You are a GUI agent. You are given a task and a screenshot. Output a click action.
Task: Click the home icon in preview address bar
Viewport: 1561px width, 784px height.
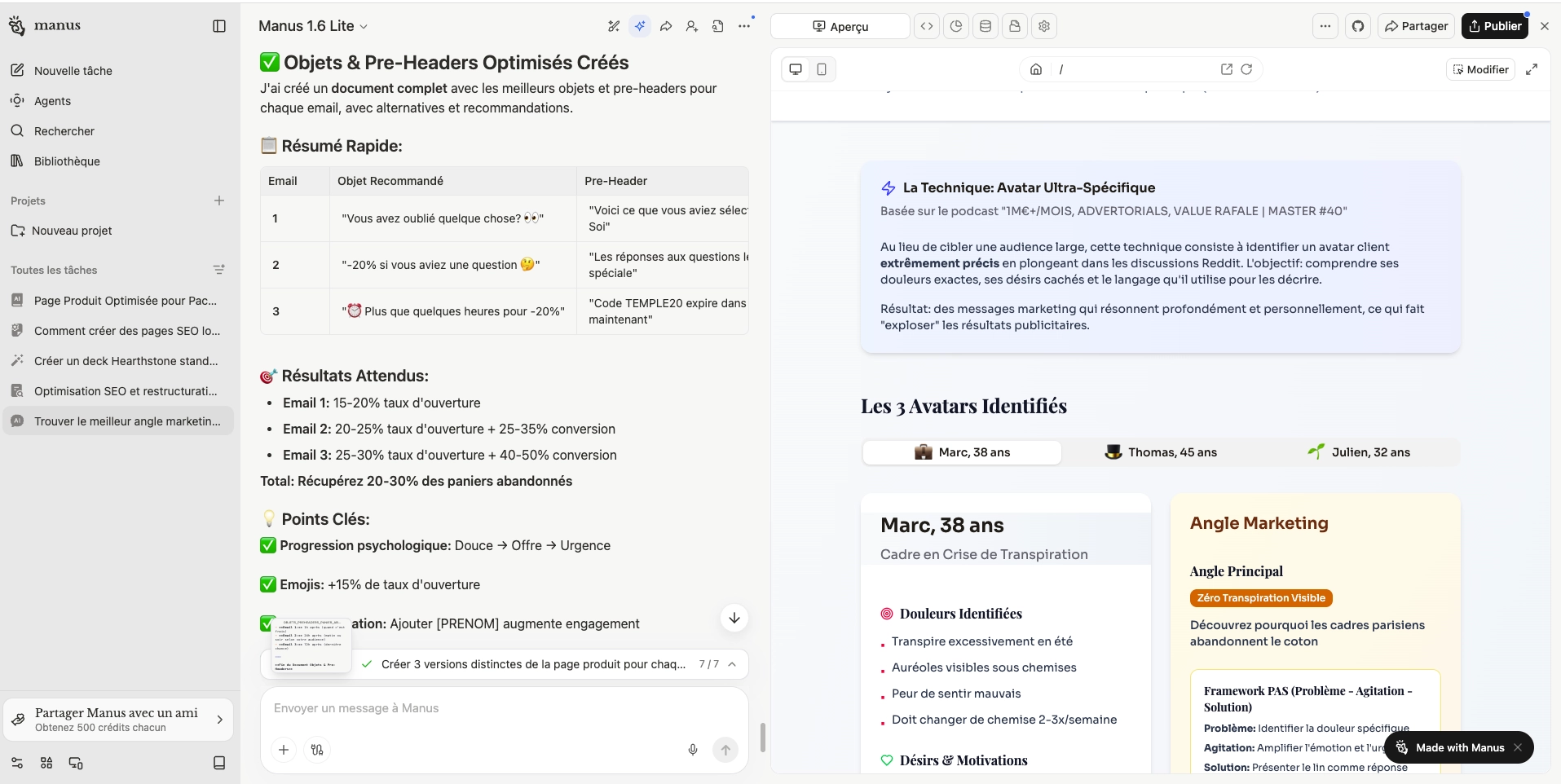point(1036,69)
